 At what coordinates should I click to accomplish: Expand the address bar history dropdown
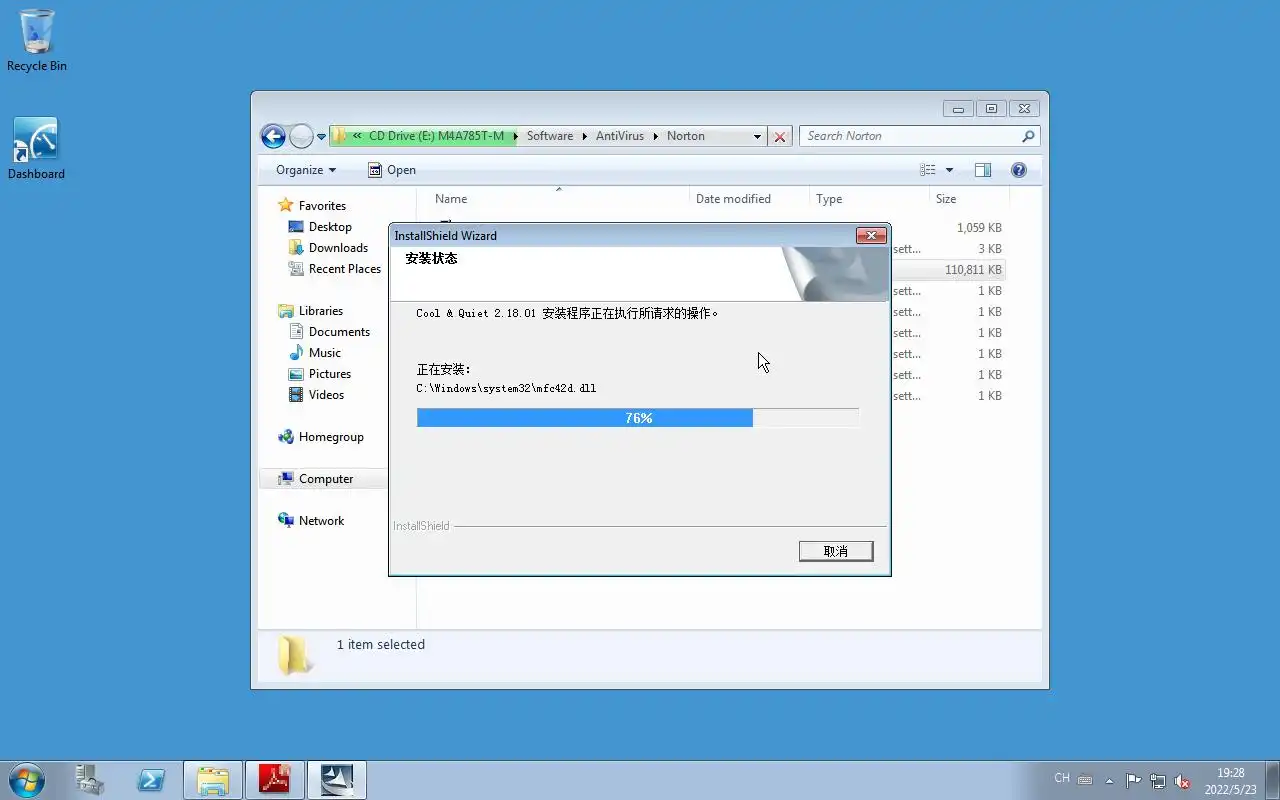tap(757, 137)
